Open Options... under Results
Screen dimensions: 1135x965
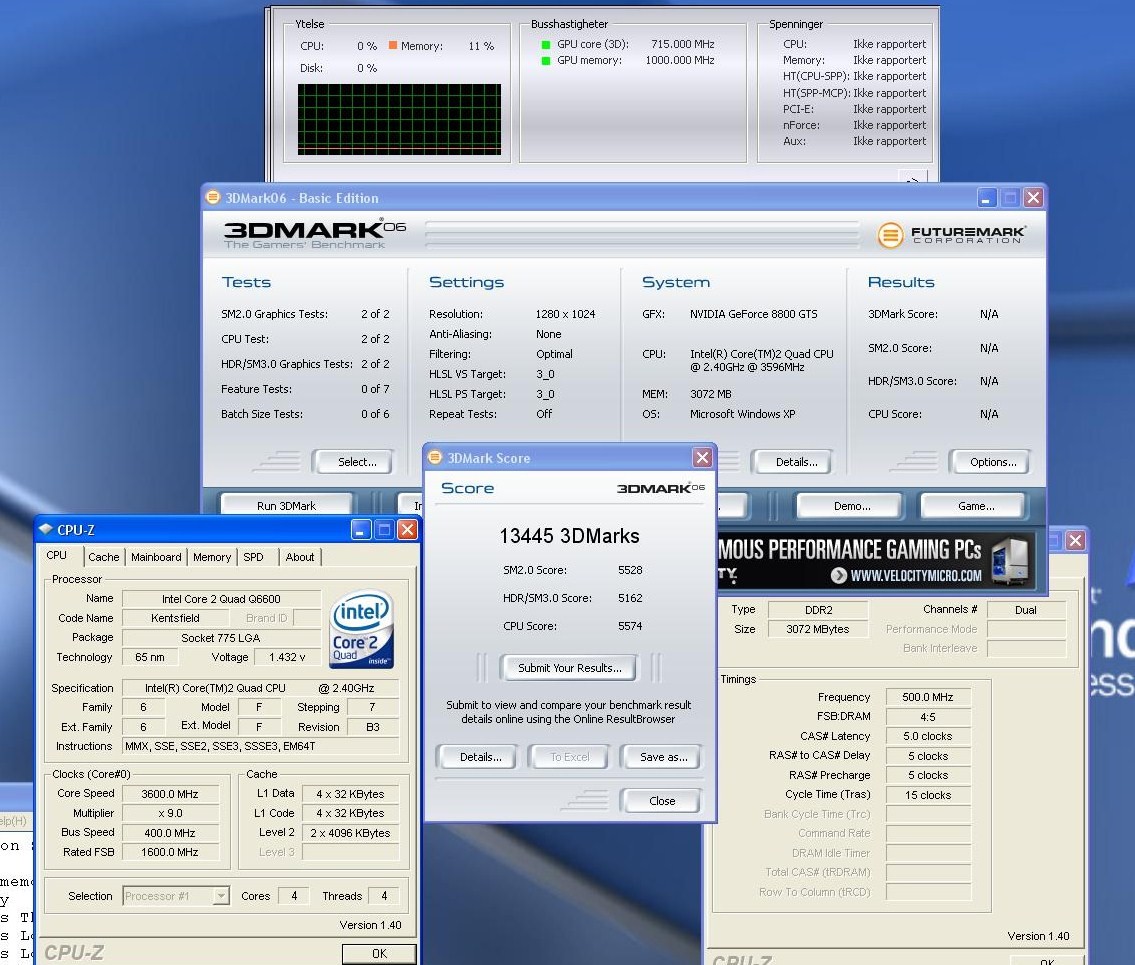992,462
